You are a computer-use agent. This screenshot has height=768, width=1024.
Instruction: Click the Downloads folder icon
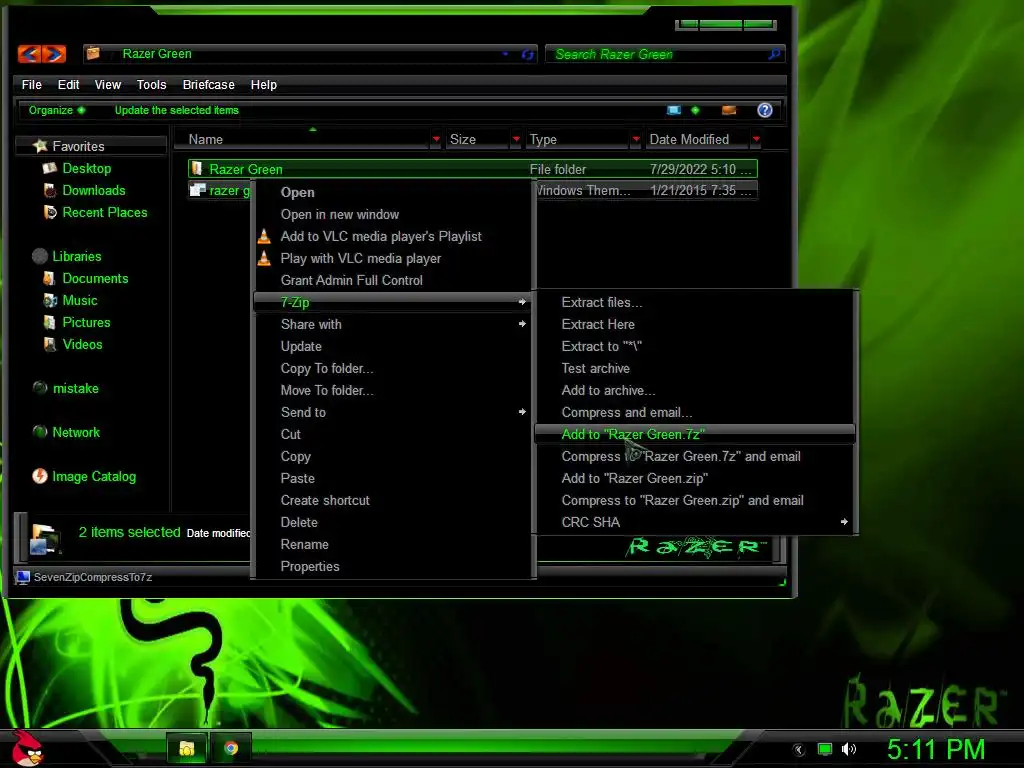50,191
